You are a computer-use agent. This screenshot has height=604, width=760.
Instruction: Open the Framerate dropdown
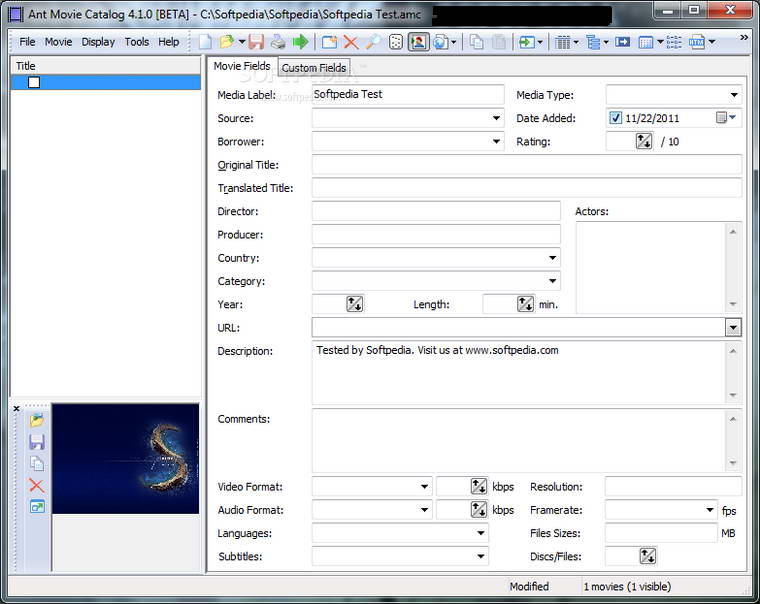[710, 510]
